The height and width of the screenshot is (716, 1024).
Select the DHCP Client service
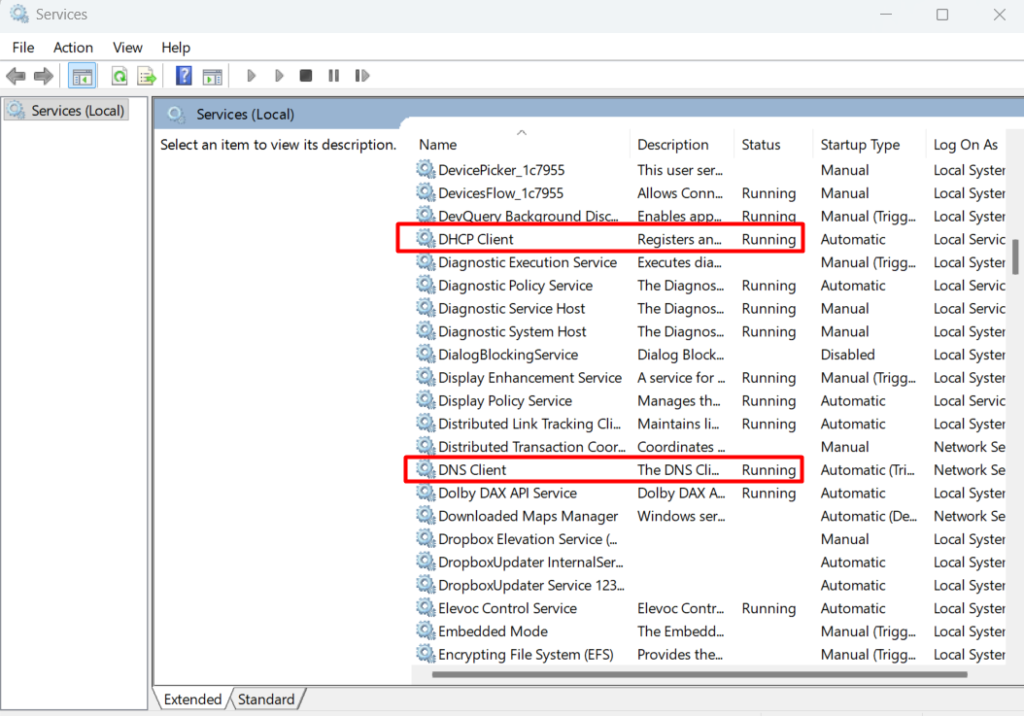click(476, 239)
